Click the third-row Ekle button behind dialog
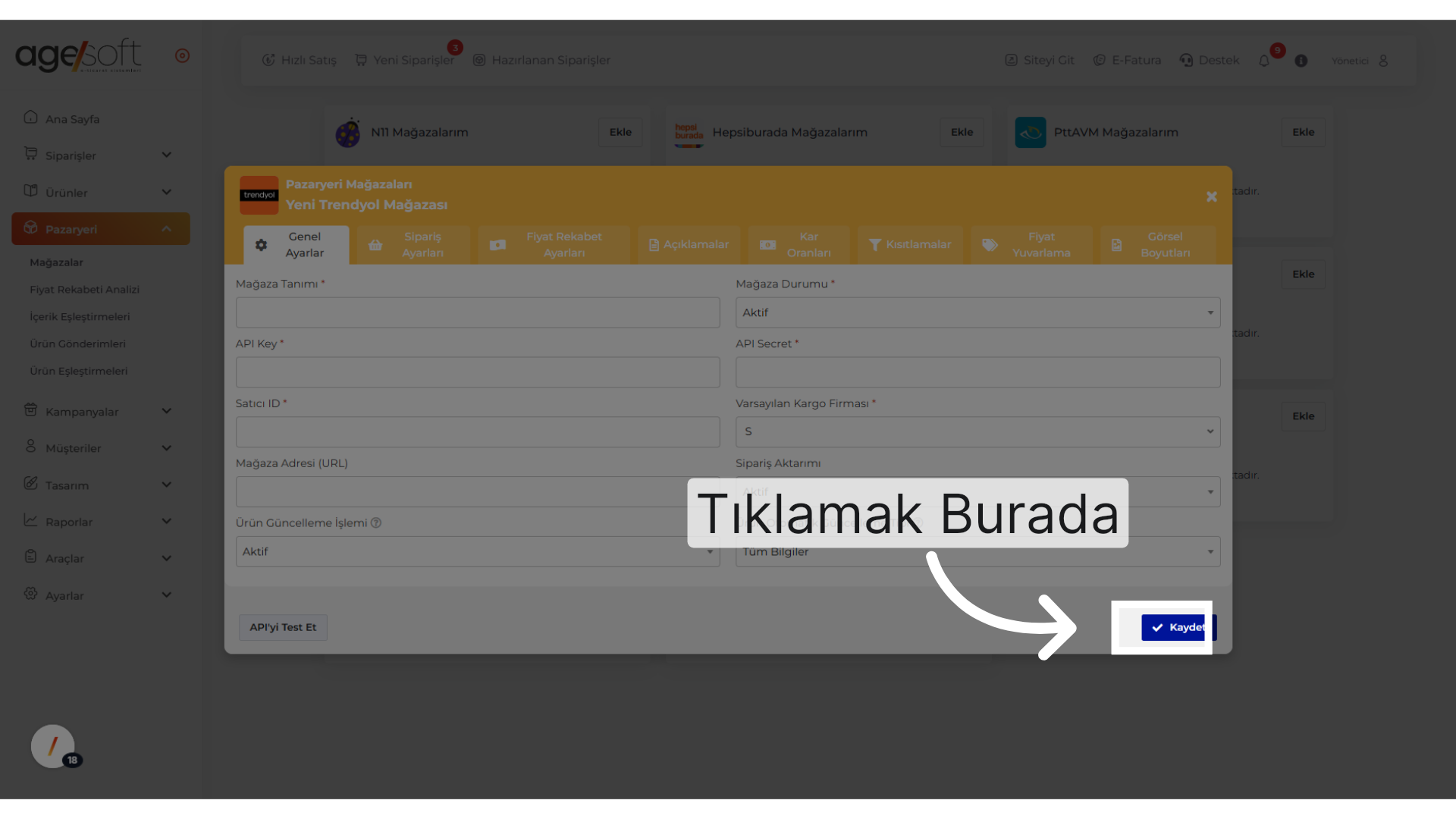This screenshot has width=1456, height=819. (1303, 416)
